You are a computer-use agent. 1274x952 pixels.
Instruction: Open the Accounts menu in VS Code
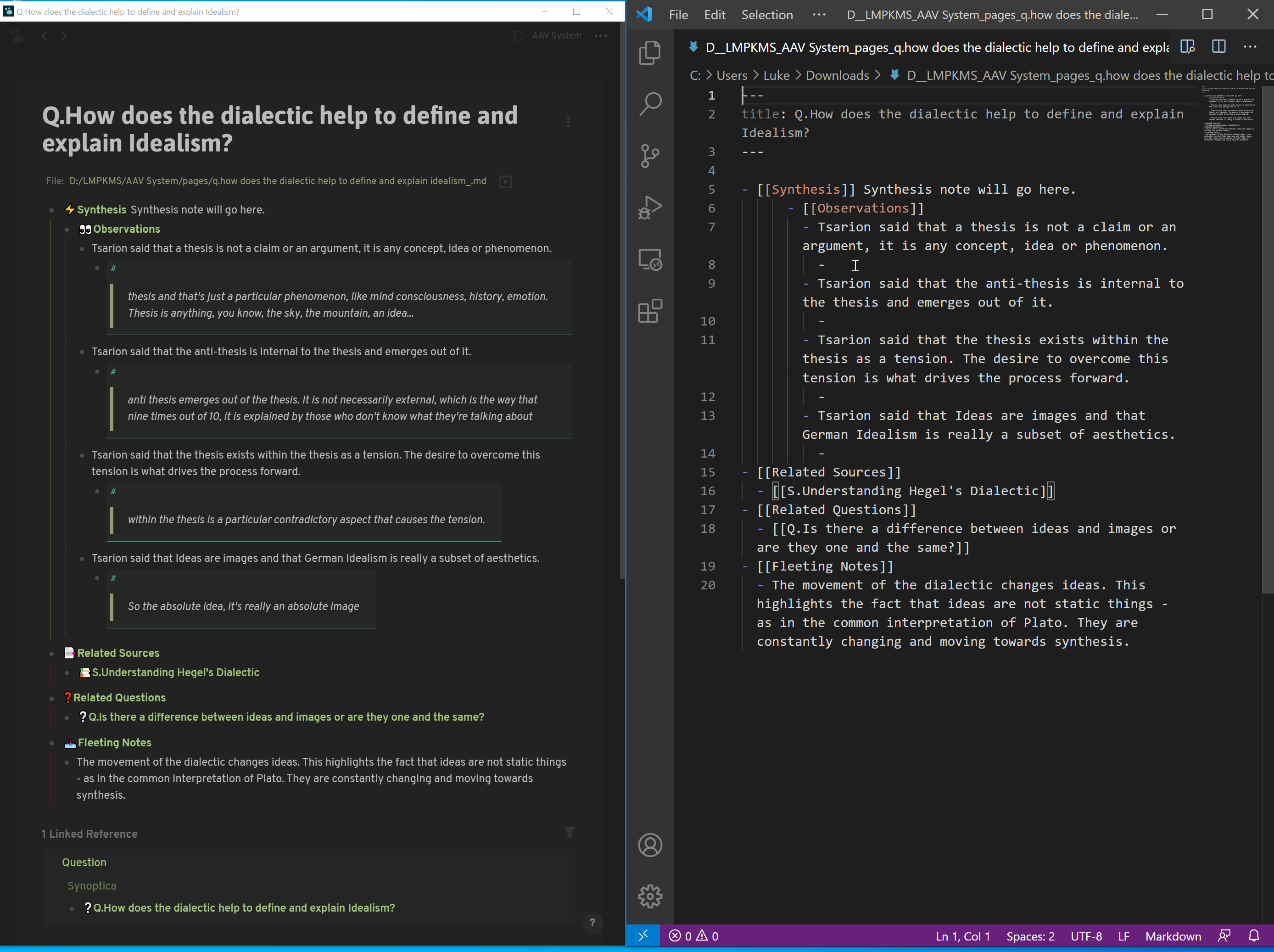click(650, 845)
